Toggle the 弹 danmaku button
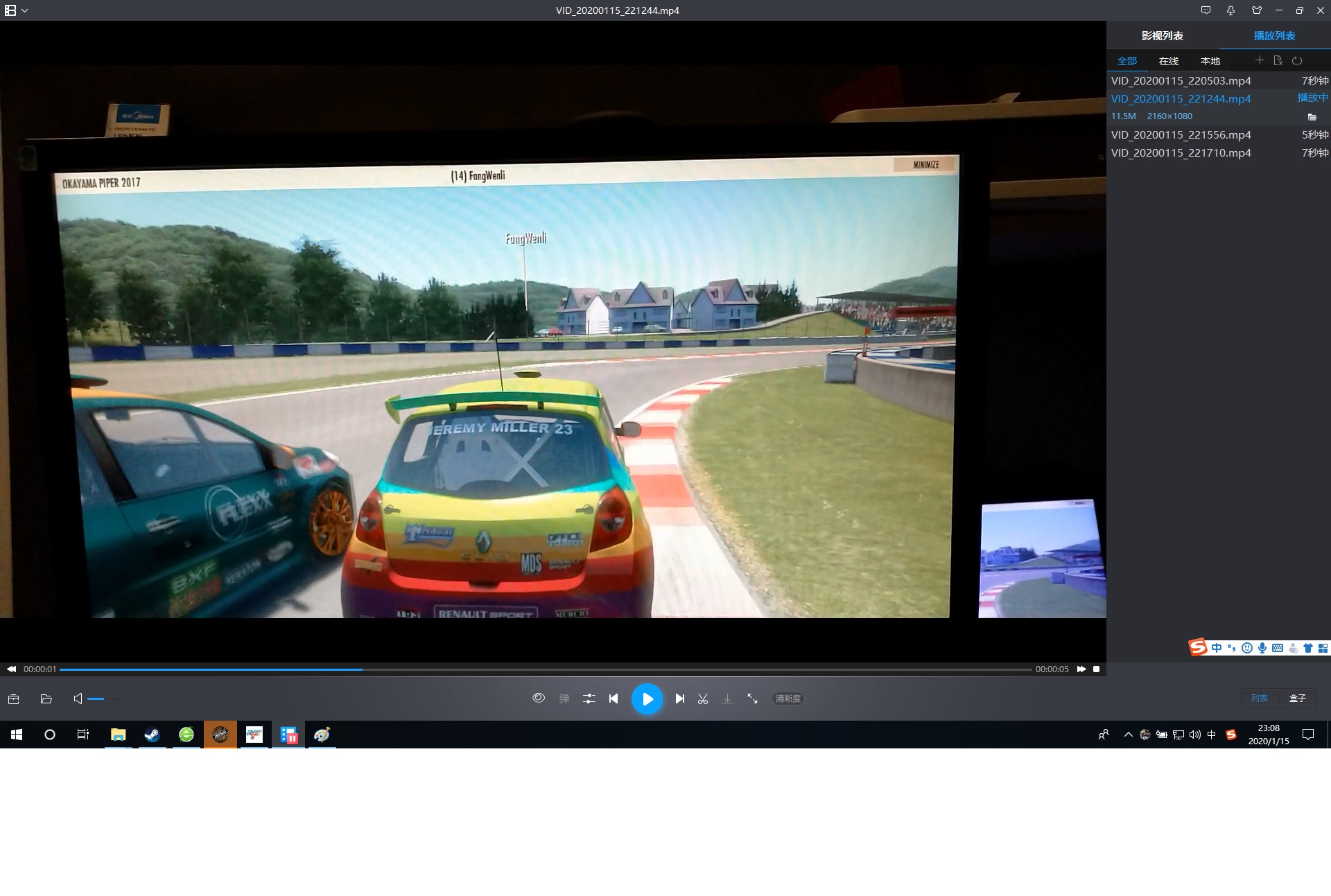The height and width of the screenshot is (896, 1331). [564, 699]
